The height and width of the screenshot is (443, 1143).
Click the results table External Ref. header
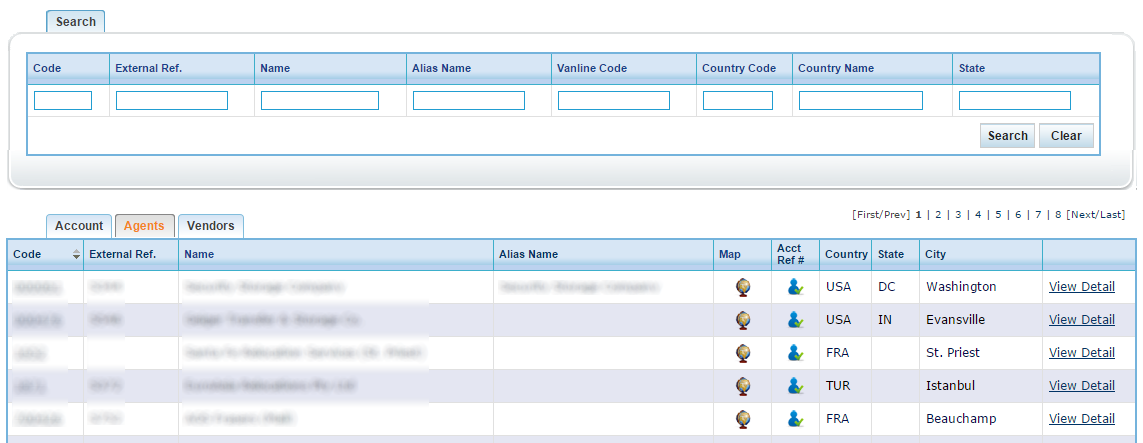point(130,254)
